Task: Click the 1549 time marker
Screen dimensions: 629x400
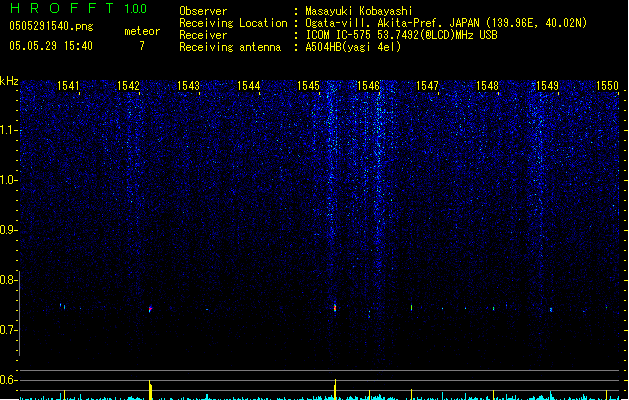Action: click(x=548, y=86)
